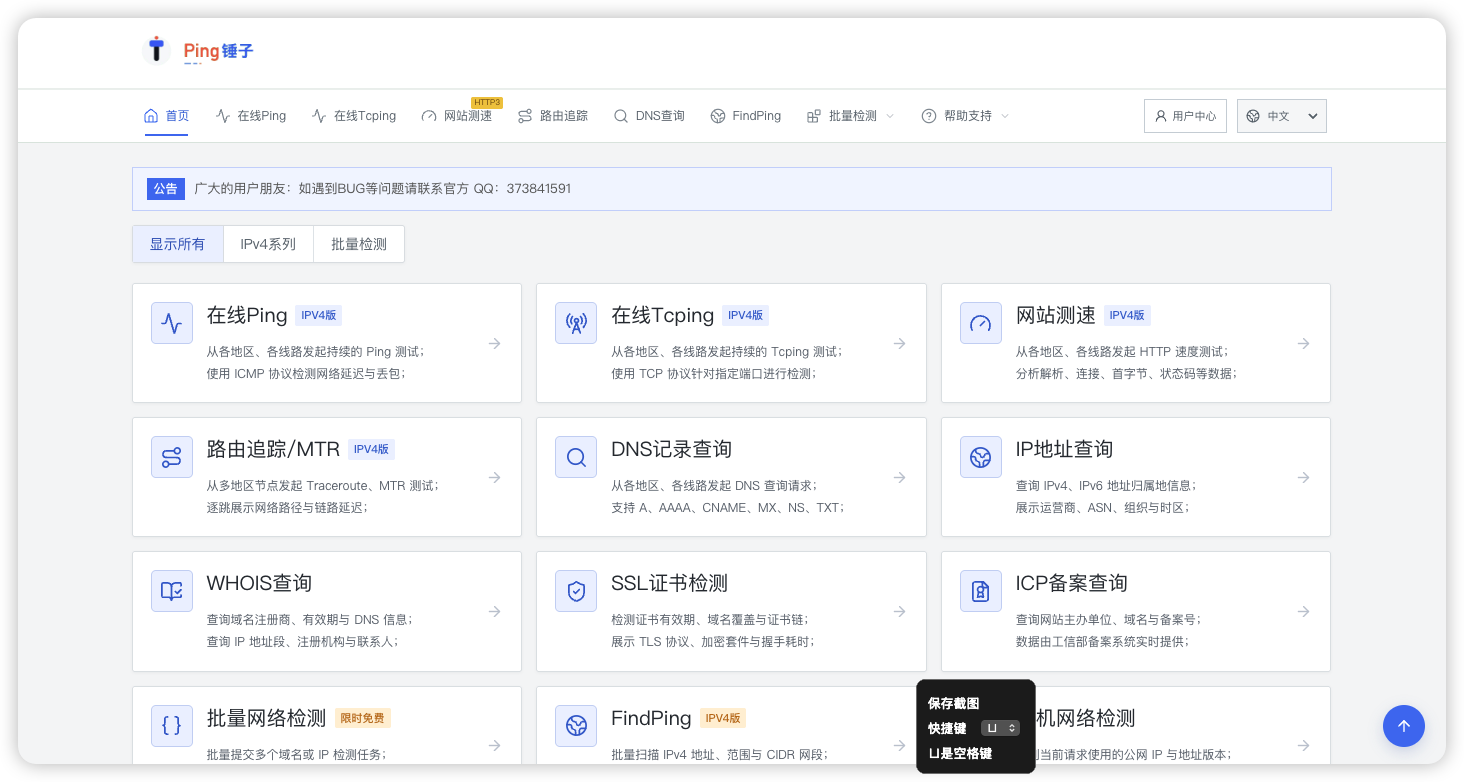
Task: Click the braces icon on 批量网络检测 card
Action: pyautogui.click(x=172, y=726)
